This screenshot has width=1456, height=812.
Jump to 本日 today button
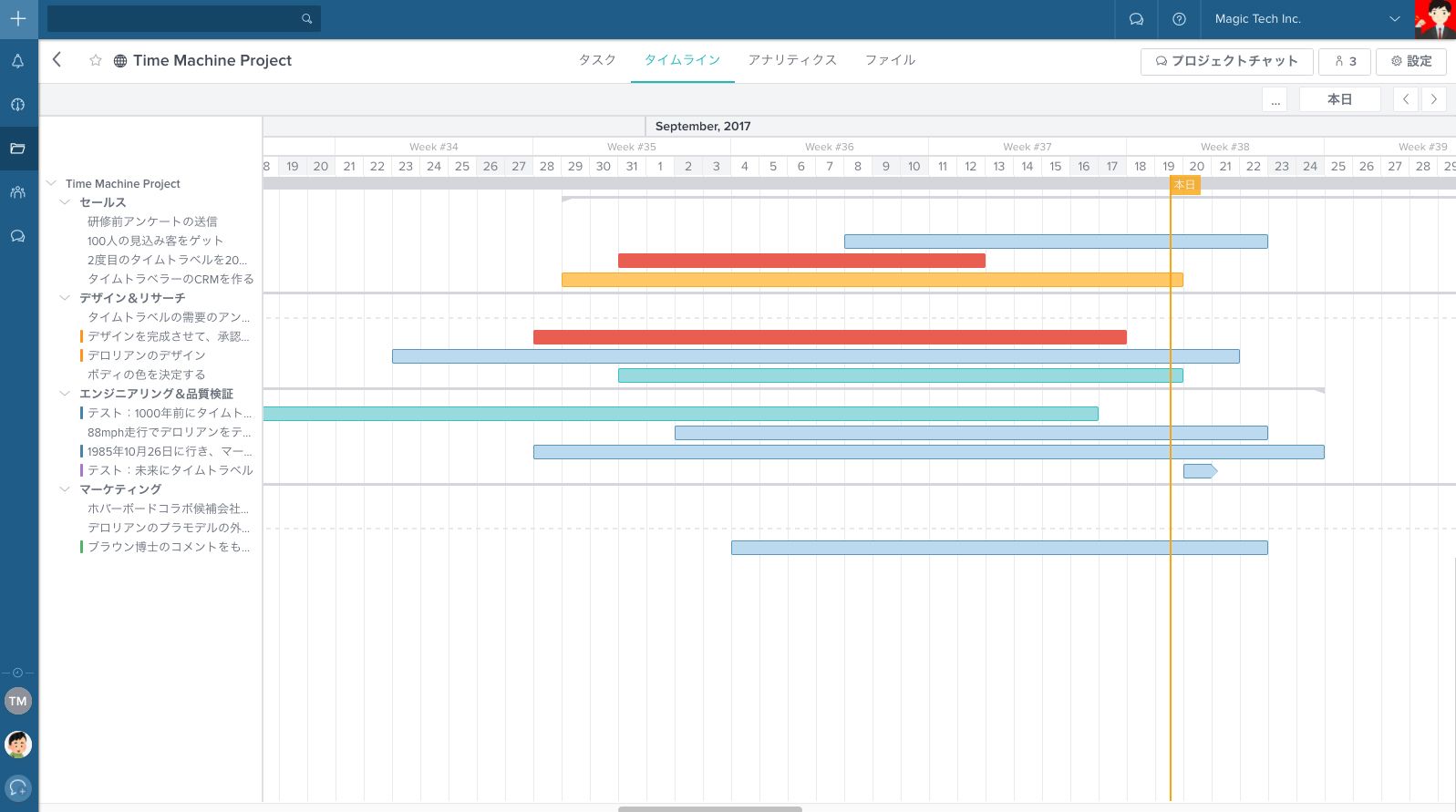pos(1339,99)
